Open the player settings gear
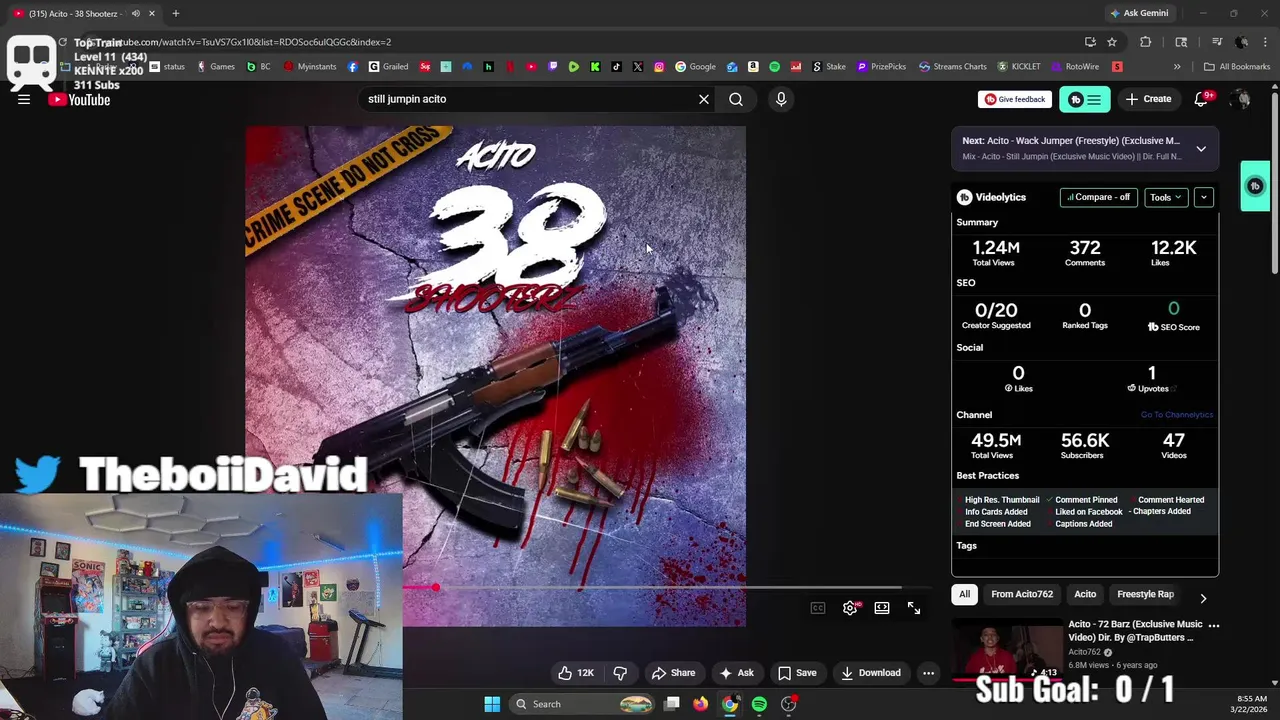 [x=850, y=608]
